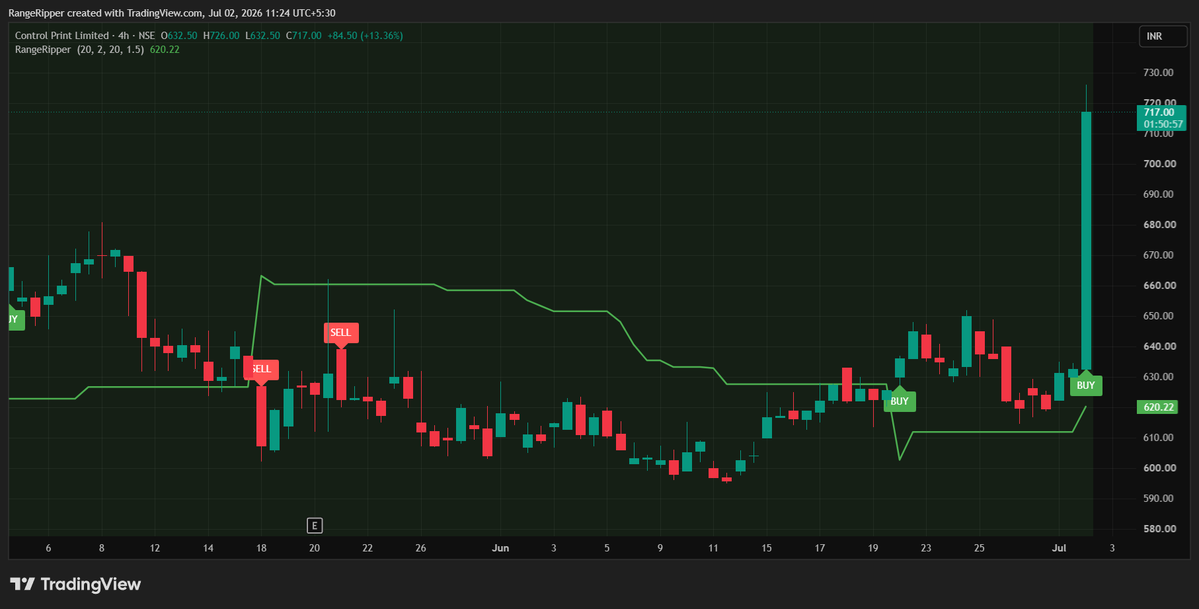Click the 690.00 price axis label
1199x609 pixels.
(x=1158, y=194)
